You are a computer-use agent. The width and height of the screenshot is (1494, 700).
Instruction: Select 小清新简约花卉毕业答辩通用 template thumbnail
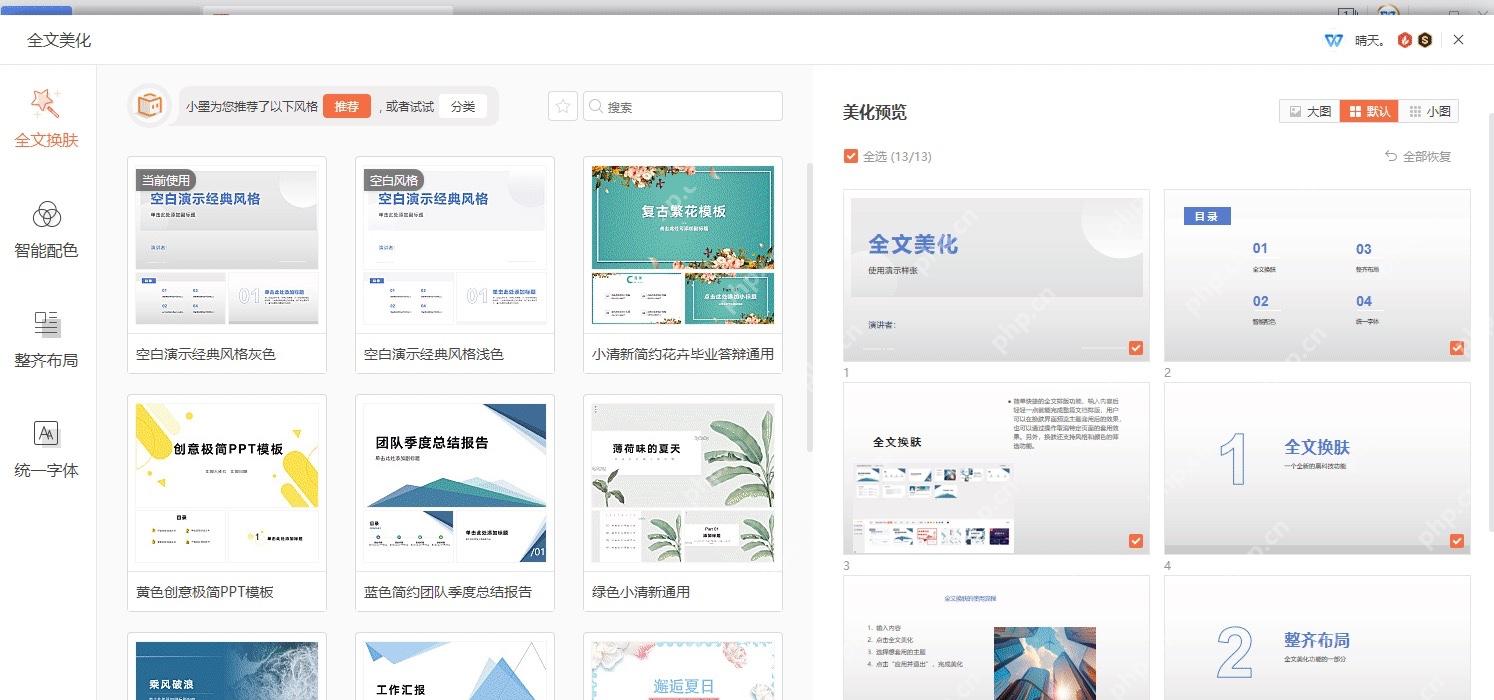click(683, 245)
